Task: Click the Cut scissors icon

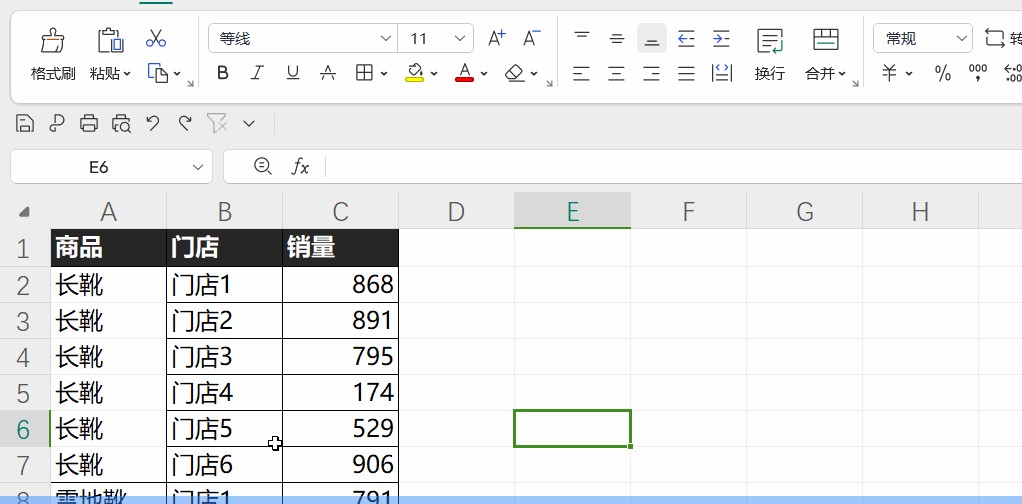Action: 156,38
